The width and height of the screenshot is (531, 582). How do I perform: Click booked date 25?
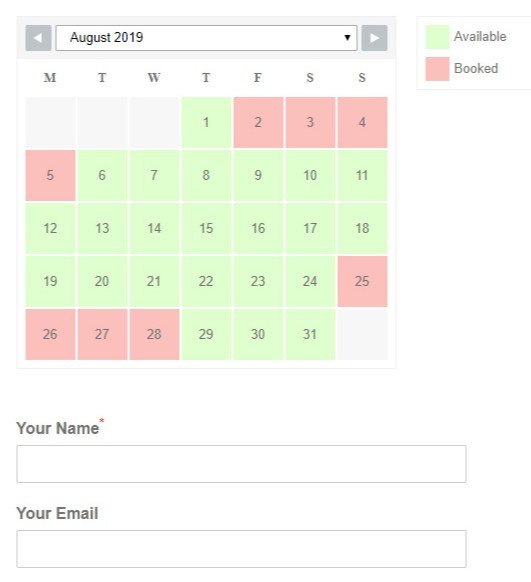pos(363,282)
